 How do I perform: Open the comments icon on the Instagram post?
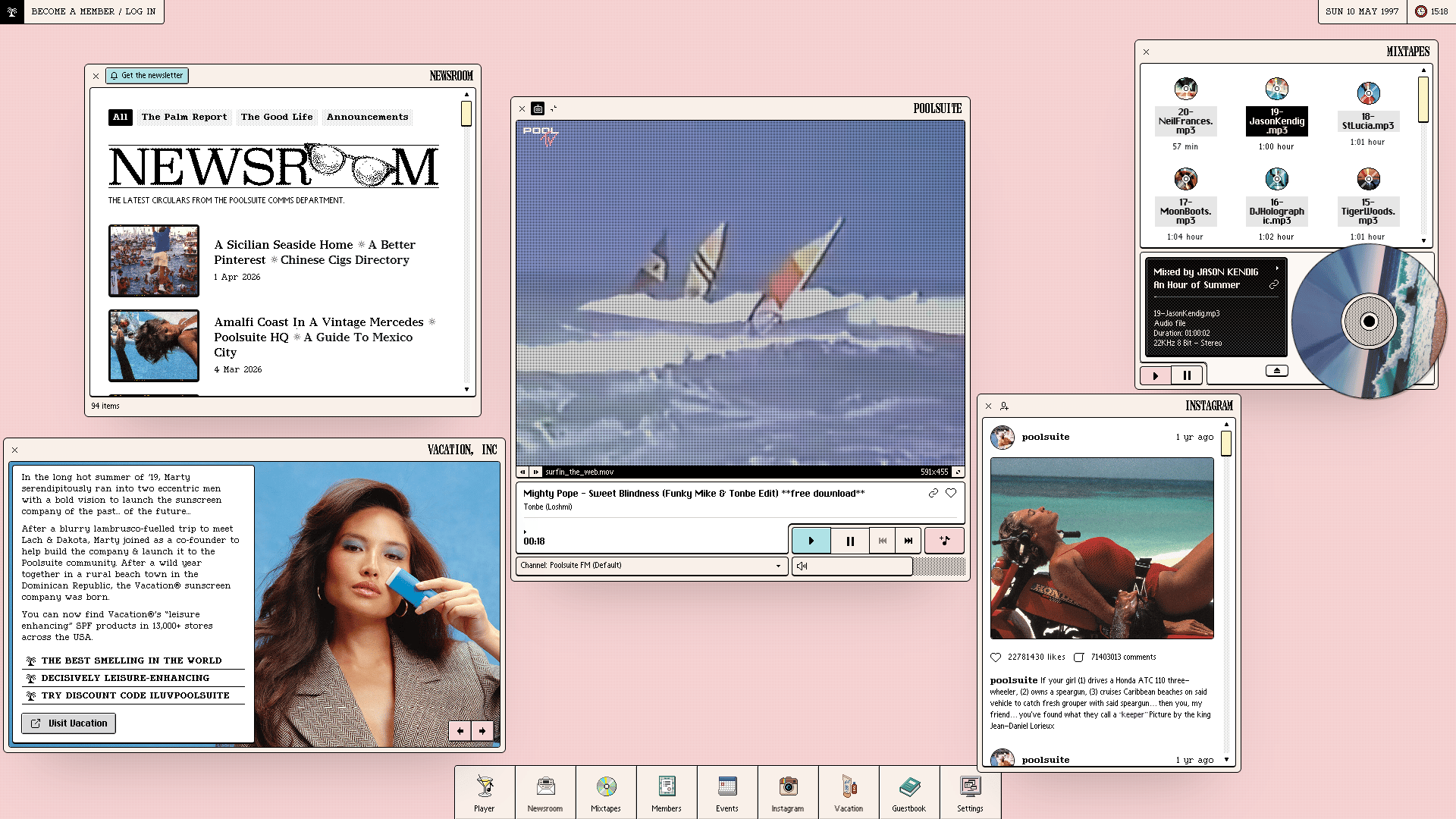pyautogui.click(x=1079, y=657)
